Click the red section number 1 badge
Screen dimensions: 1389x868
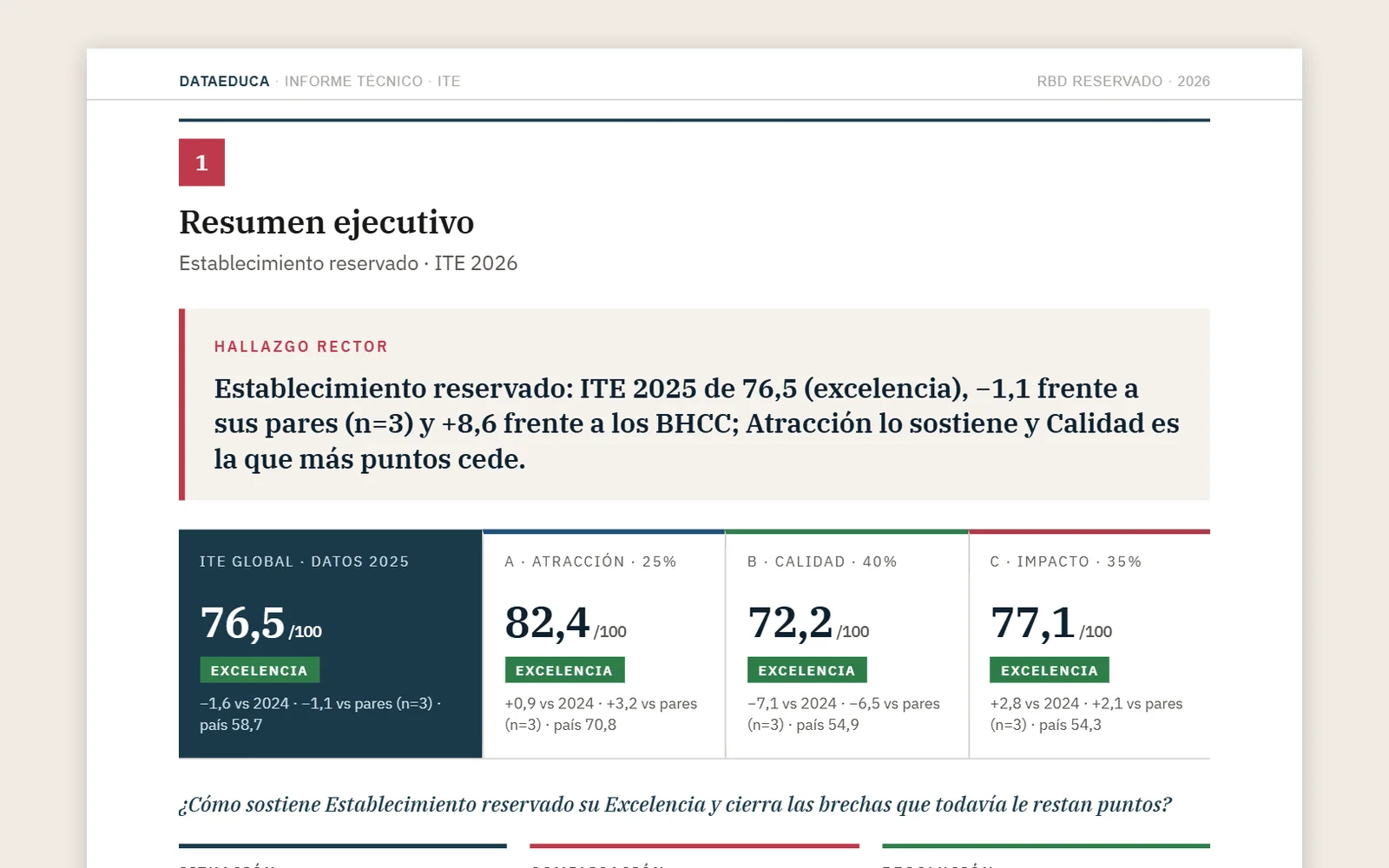click(x=201, y=162)
